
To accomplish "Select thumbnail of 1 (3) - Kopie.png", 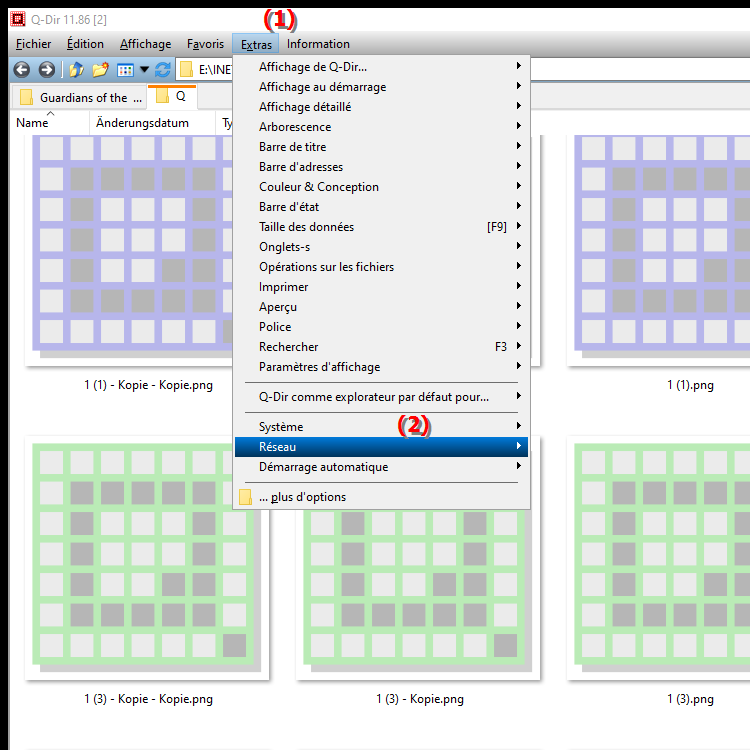I will tap(418, 593).
